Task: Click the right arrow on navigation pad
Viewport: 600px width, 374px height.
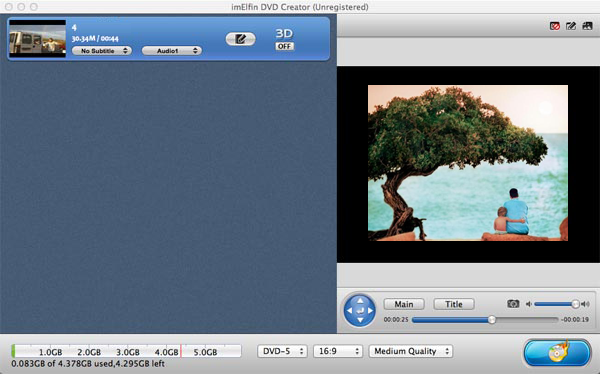Action: click(370, 310)
